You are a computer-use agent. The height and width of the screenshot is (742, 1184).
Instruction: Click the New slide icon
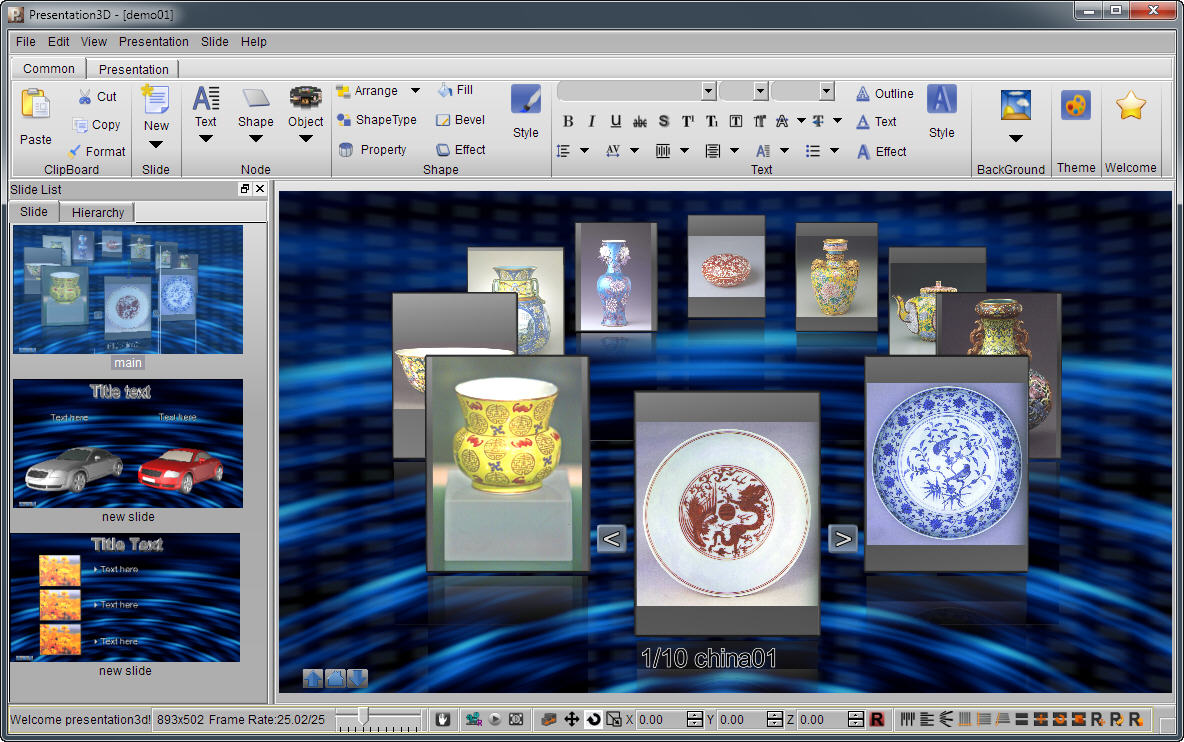[156, 100]
